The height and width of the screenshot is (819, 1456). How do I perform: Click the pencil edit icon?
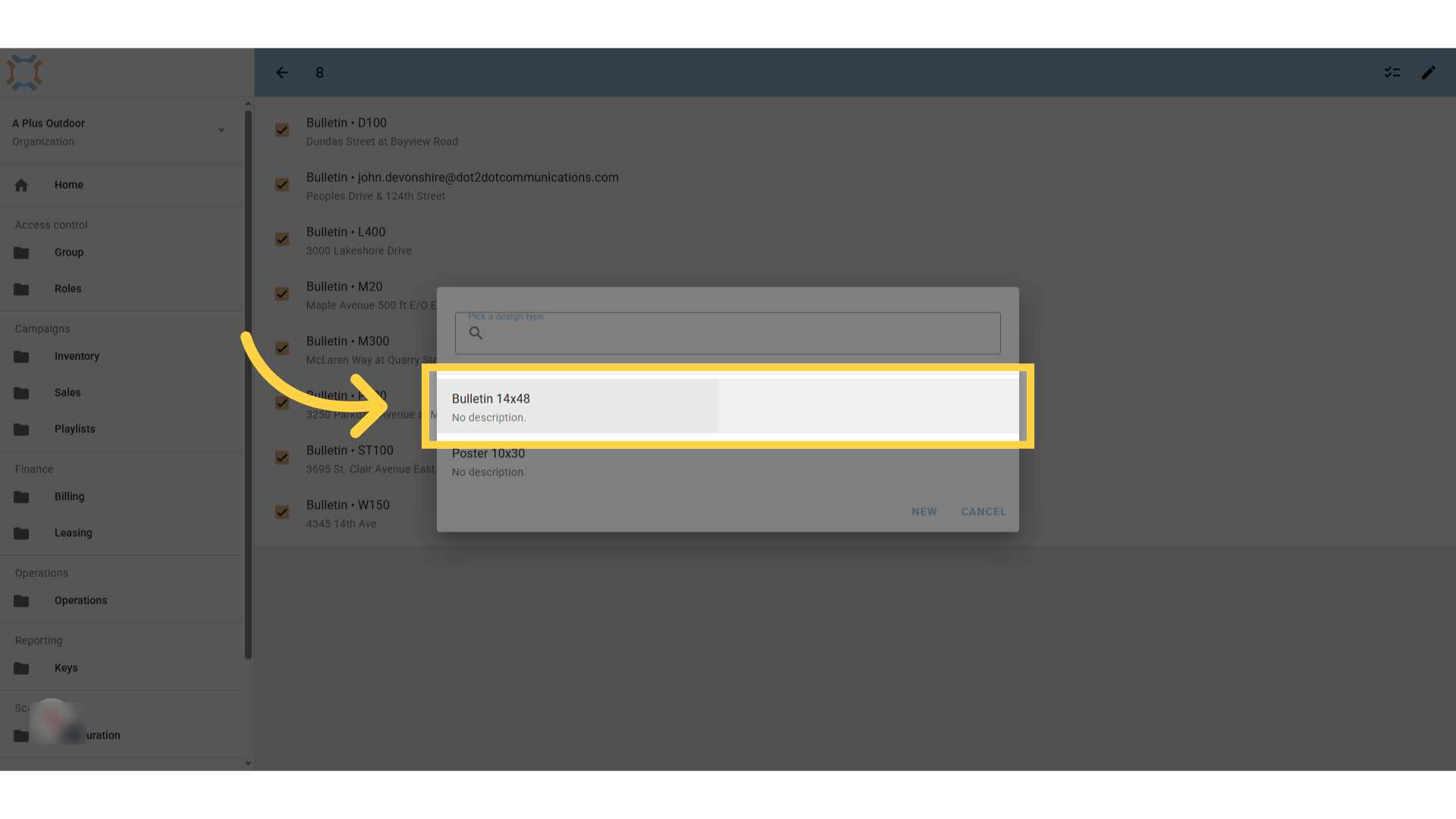[x=1429, y=73]
